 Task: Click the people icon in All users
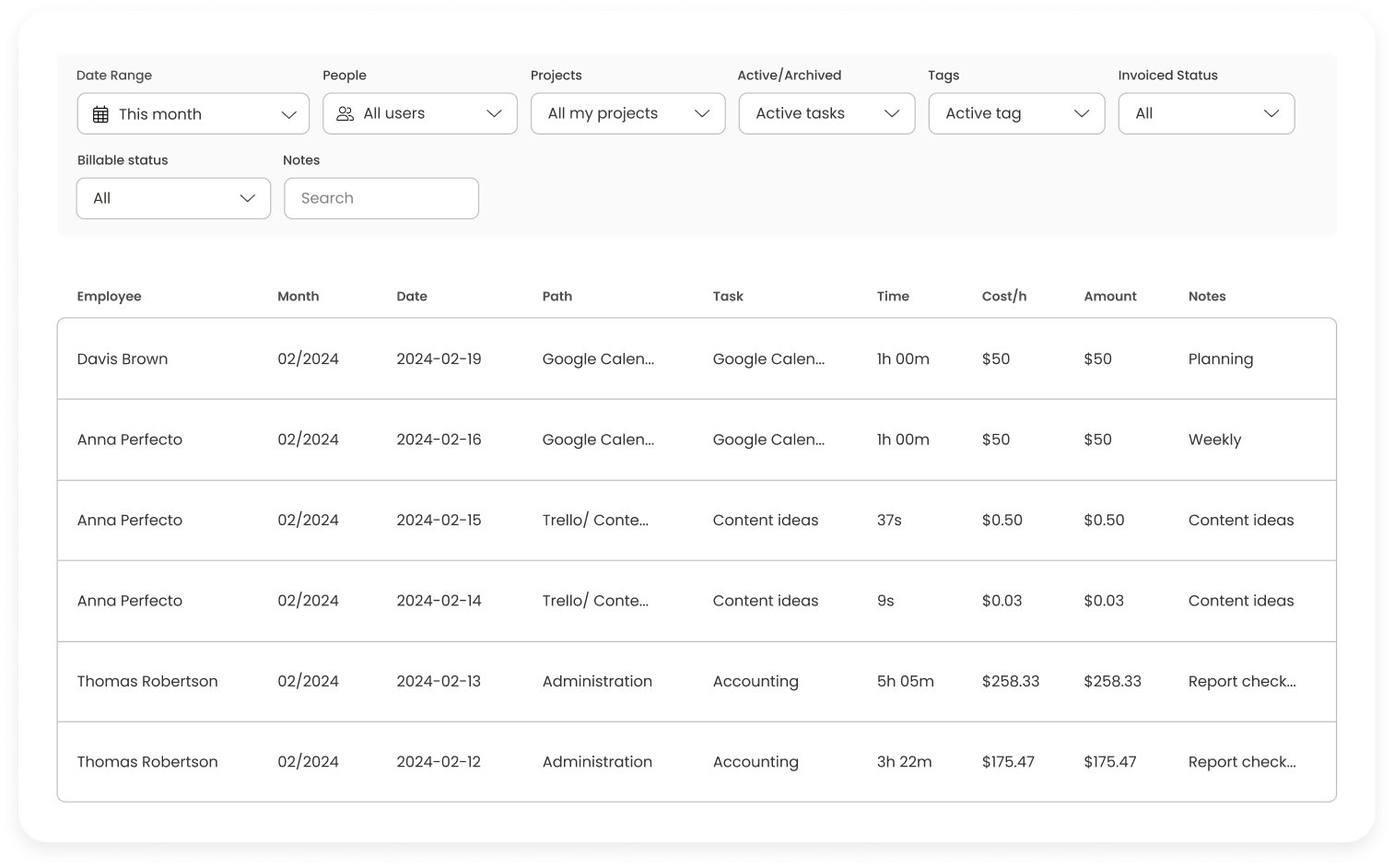pyautogui.click(x=346, y=113)
